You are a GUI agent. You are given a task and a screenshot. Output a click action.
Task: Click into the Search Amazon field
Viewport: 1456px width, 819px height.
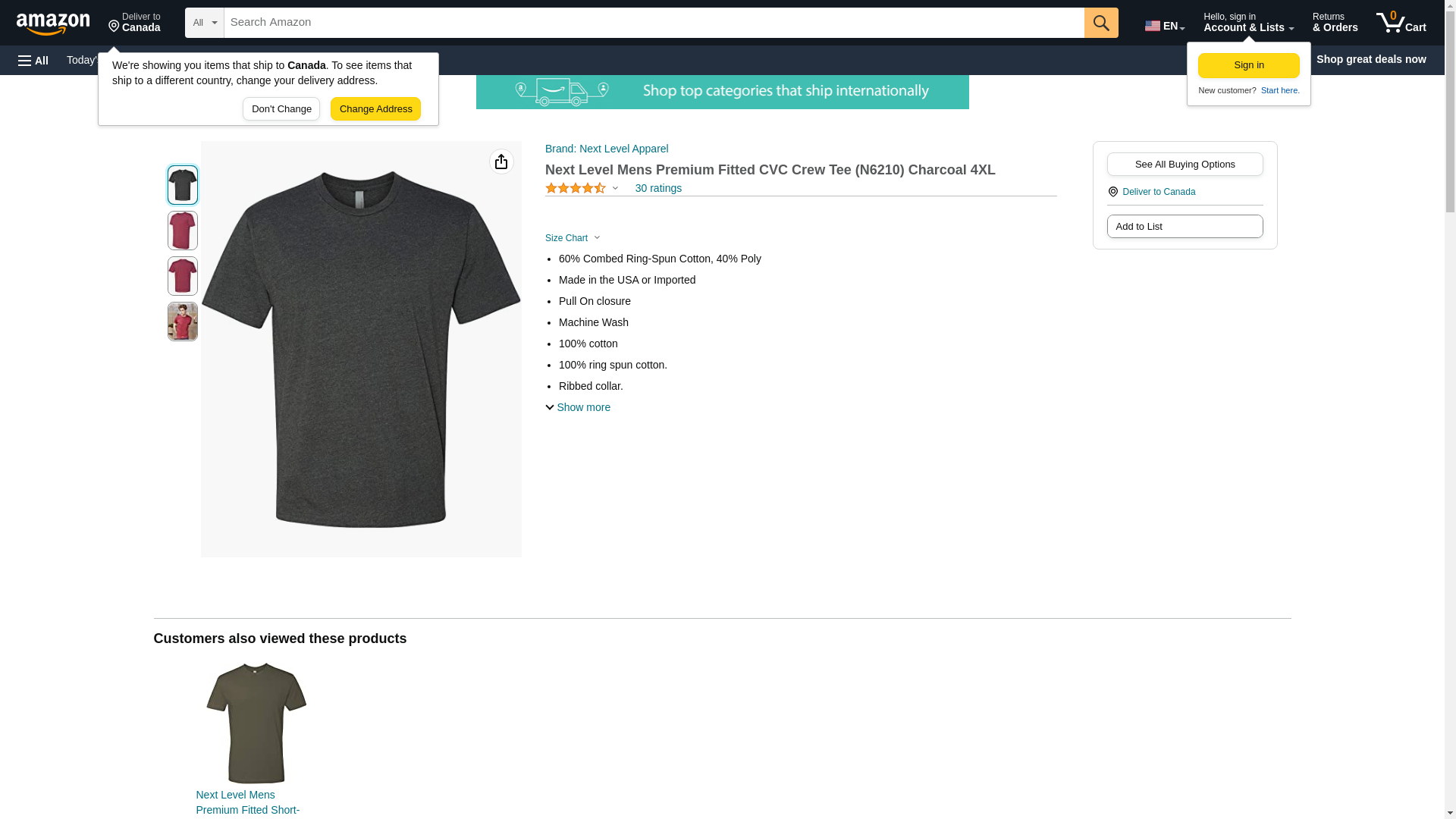653,23
